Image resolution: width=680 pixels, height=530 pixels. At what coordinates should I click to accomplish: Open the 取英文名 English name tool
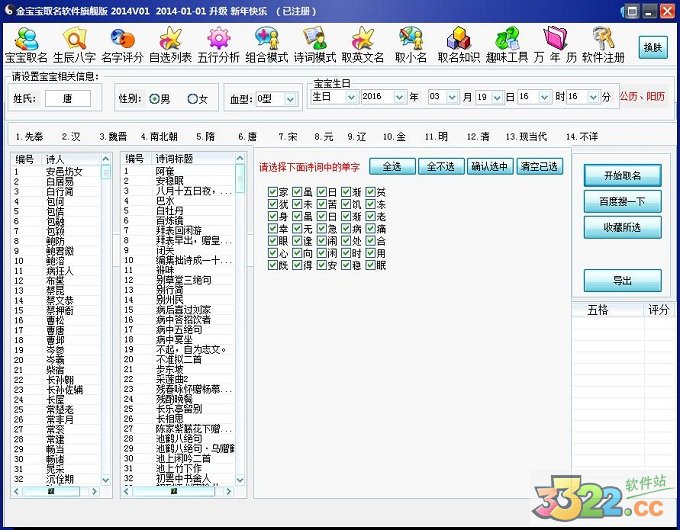click(x=363, y=45)
